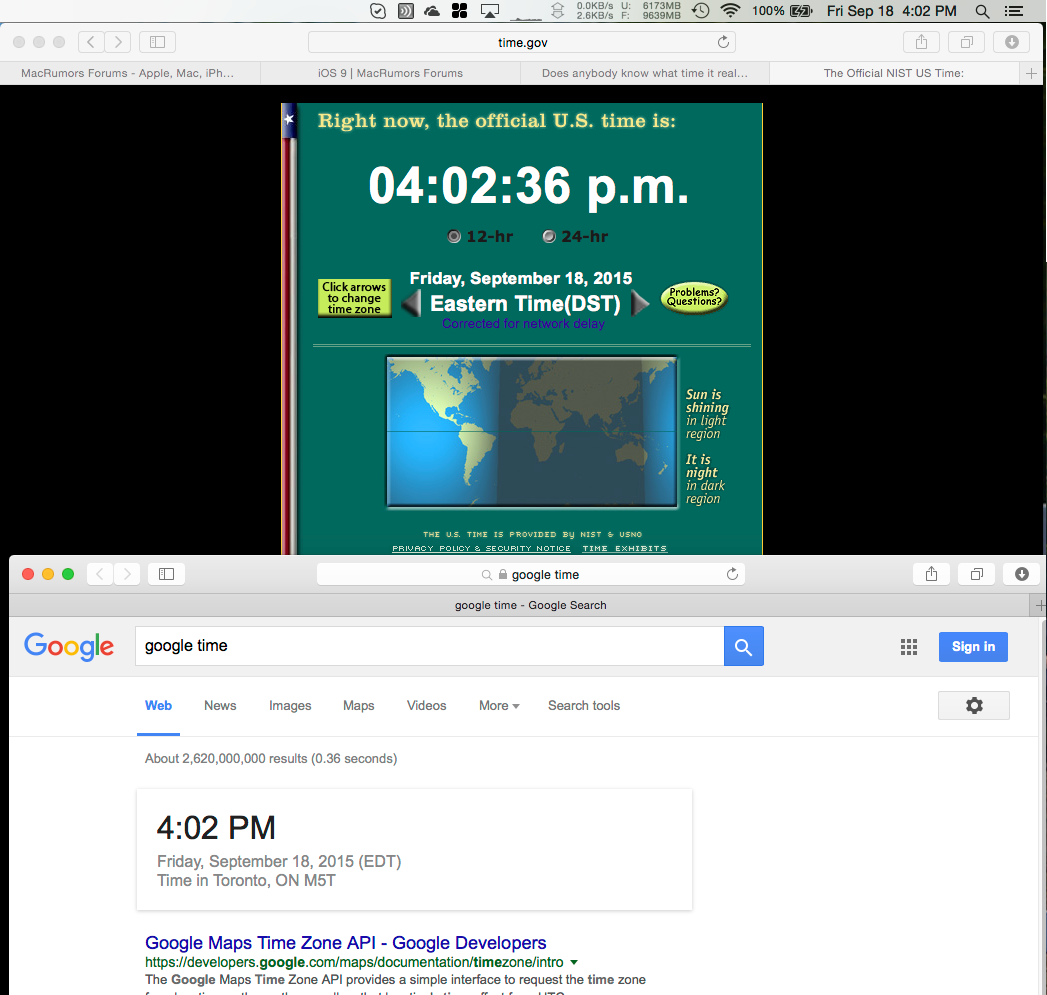Click the menu bar date and time
Screen dimensions: 1047x995
click(x=891, y=11)
